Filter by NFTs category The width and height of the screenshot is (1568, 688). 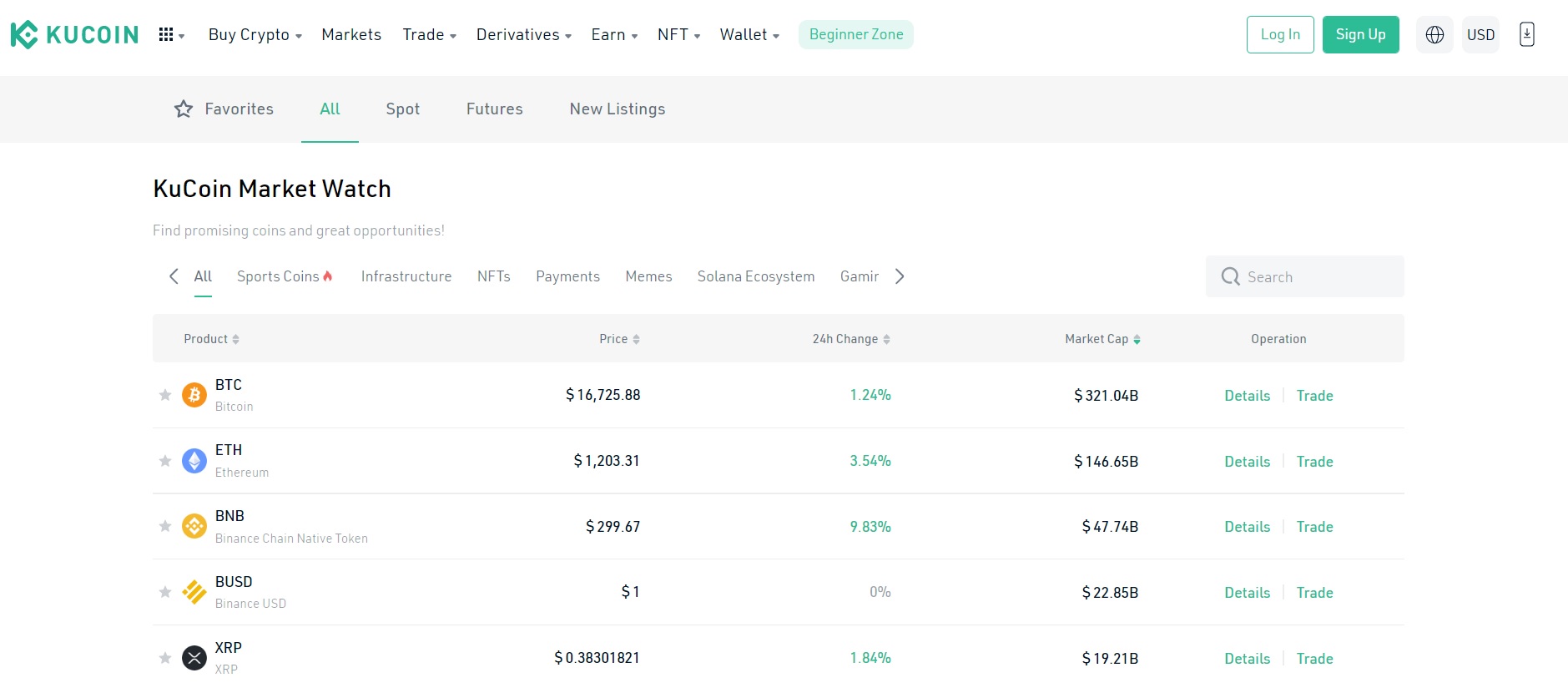coord(494,276)
